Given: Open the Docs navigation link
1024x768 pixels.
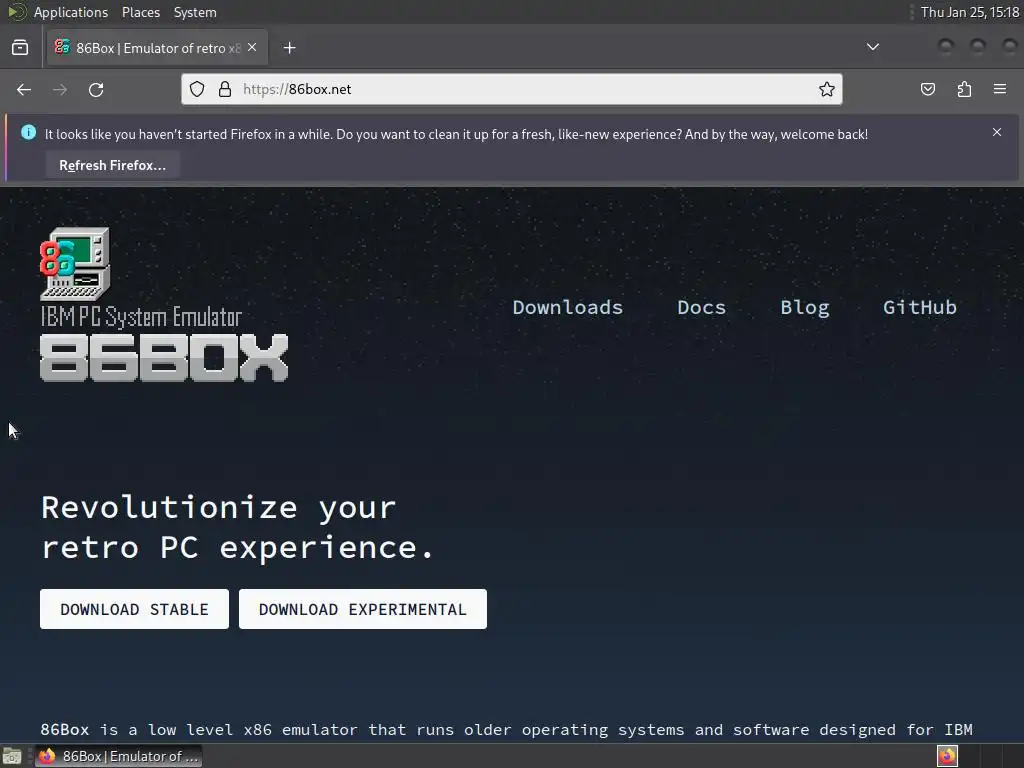Looking at the screenshot, I should click(x=701, y=307).
